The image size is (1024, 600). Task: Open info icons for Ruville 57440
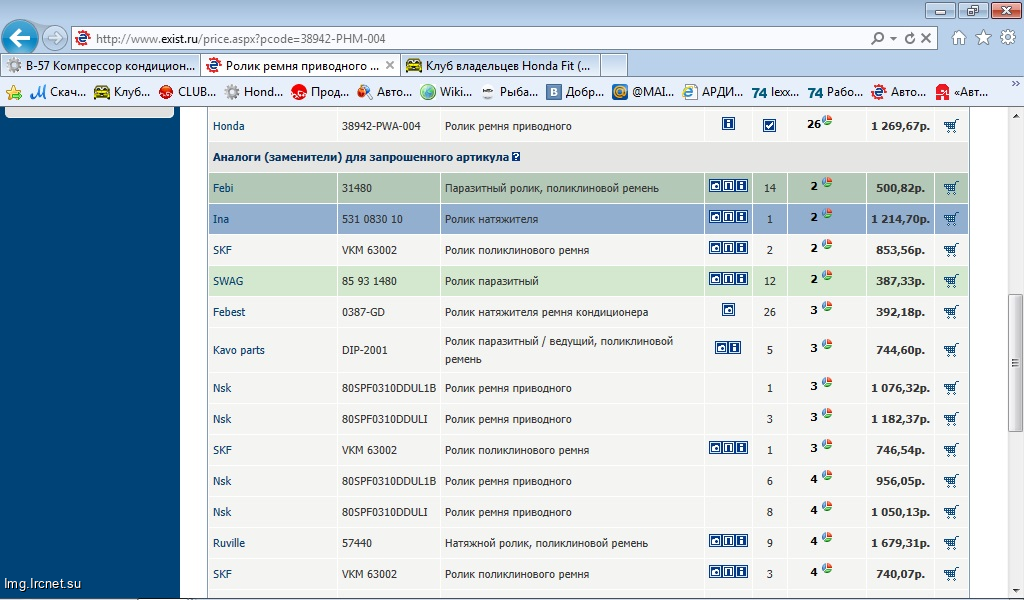728,540
